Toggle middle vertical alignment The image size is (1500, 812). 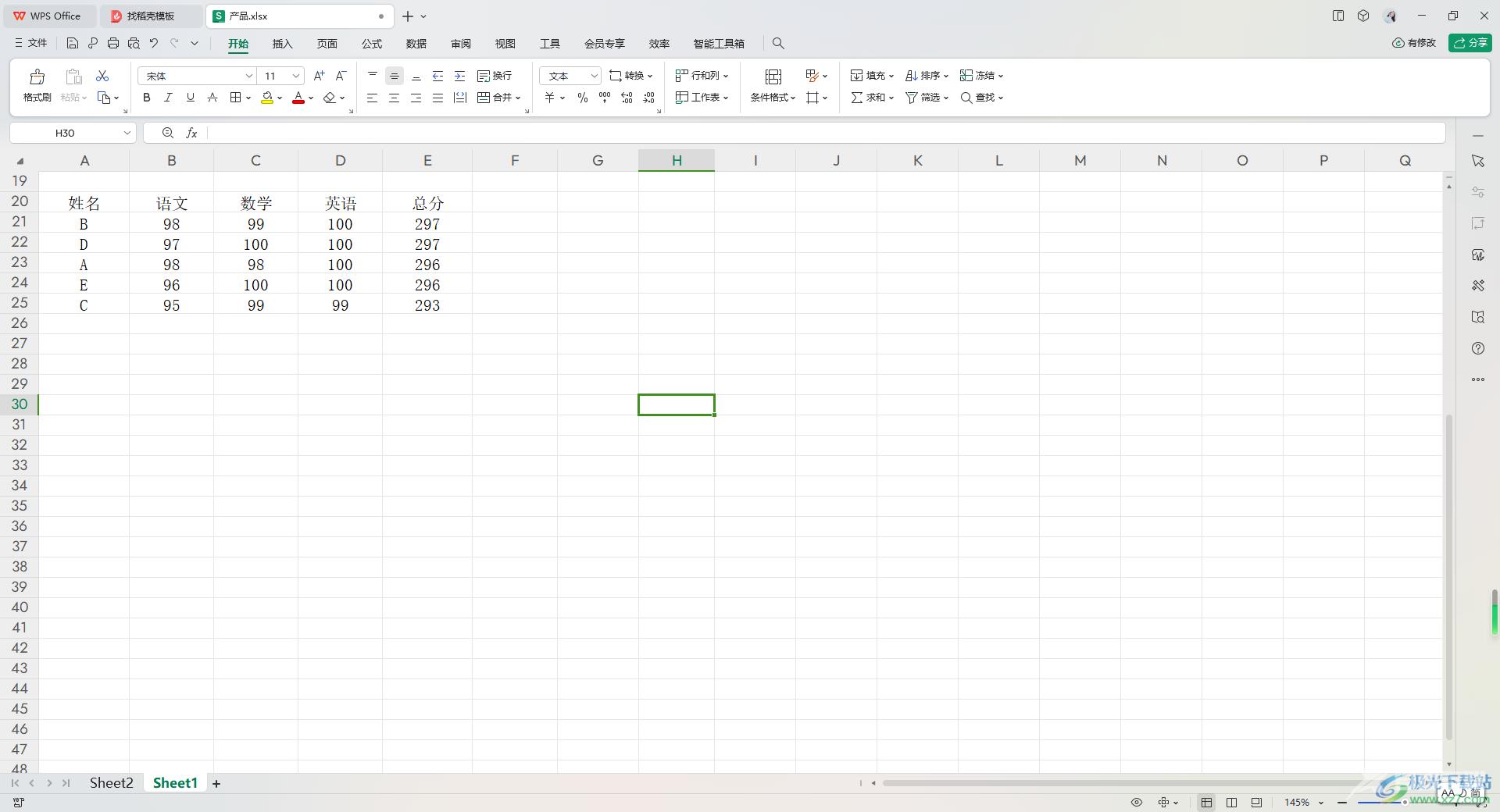(x=395, y=76)
